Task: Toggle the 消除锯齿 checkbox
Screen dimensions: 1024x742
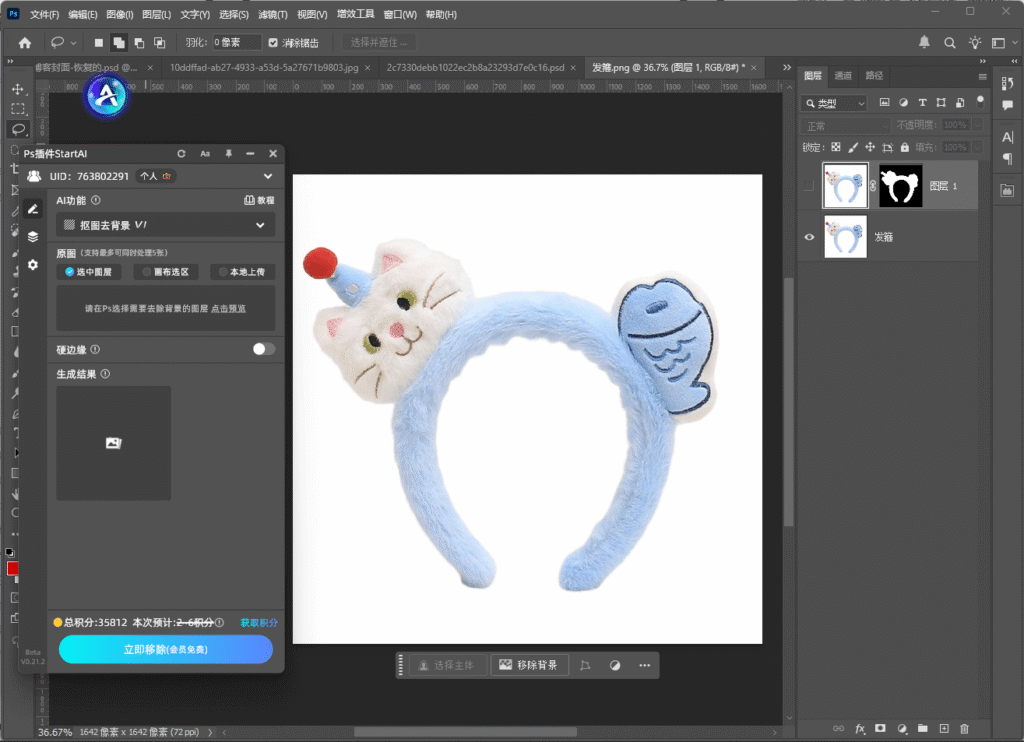Action: [x=273, y=43]
